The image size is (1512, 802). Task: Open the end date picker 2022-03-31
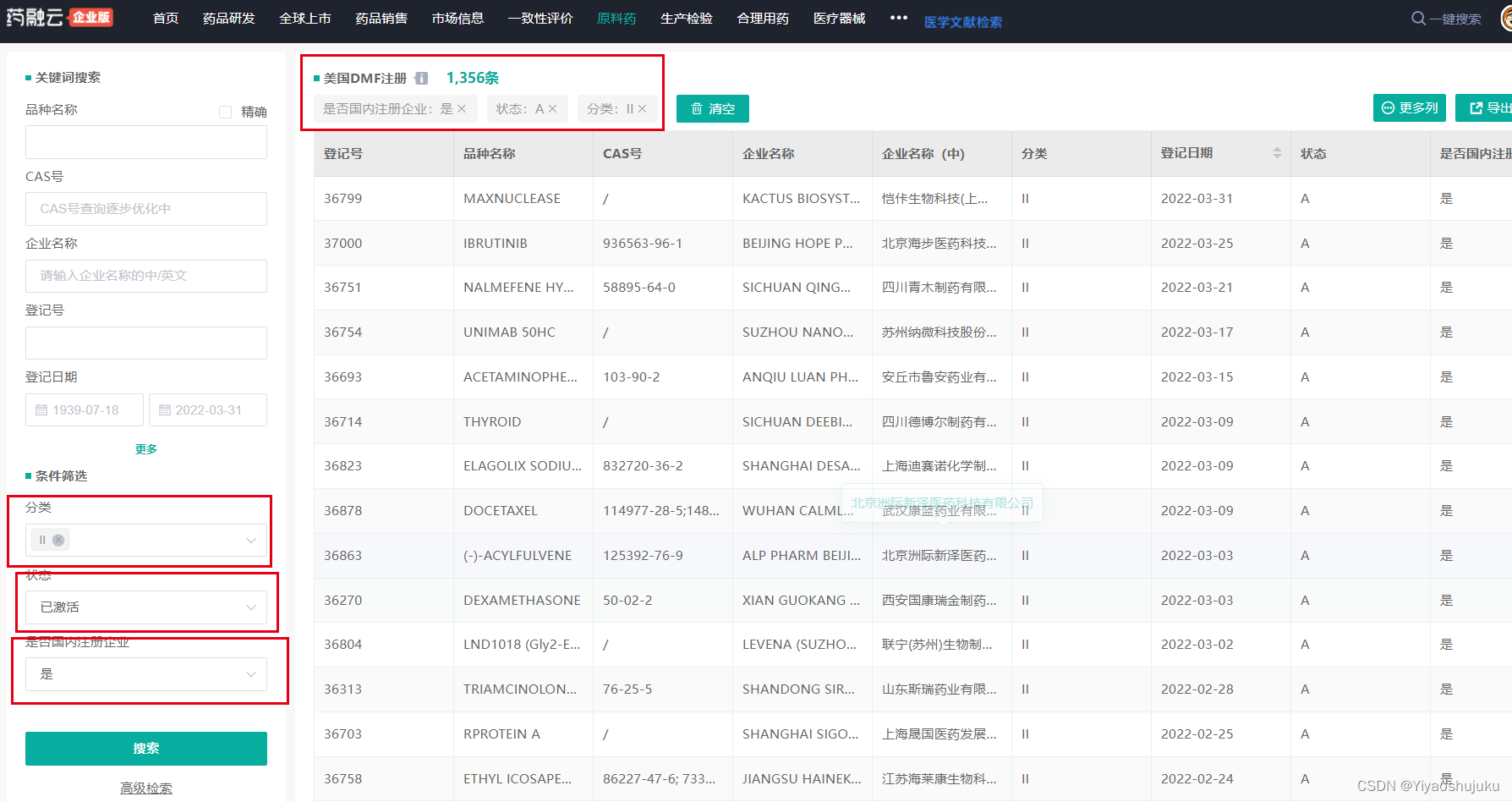click(208, 409)
